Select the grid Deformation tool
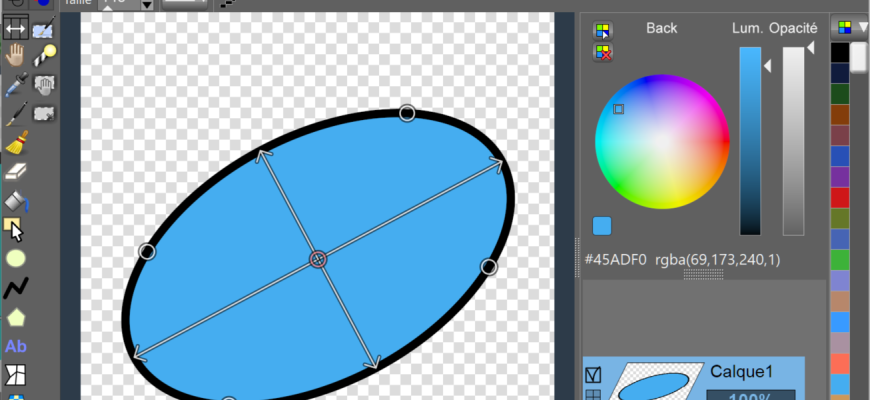Image resolution: width=870 pixels, height=400 pixels. pos(16,375)
